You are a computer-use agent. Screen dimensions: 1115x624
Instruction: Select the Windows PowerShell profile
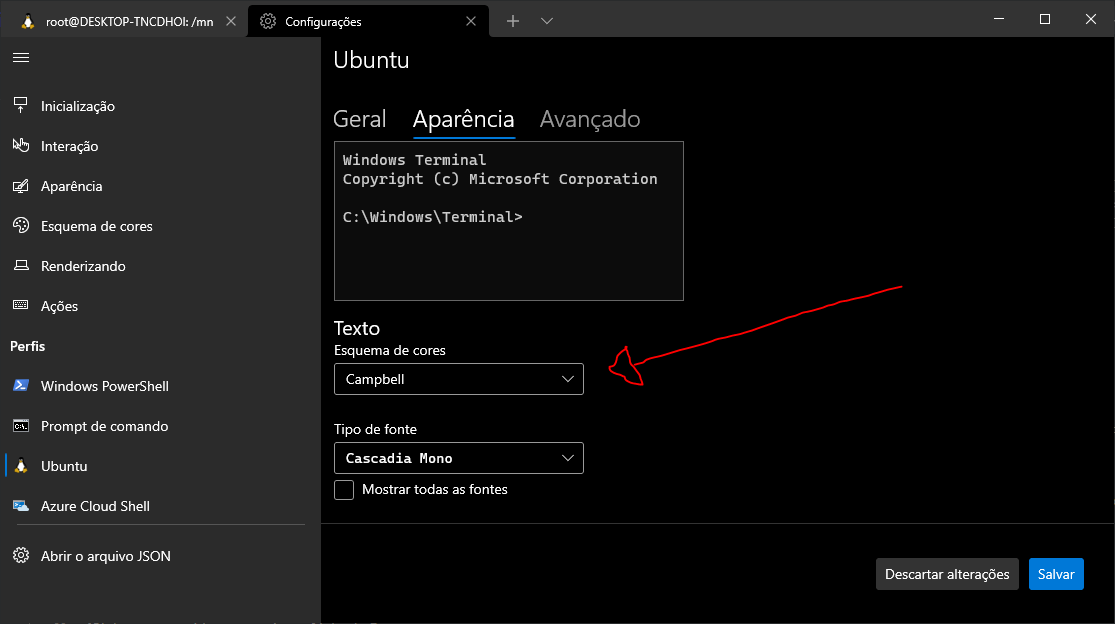[x=160, y=386]
